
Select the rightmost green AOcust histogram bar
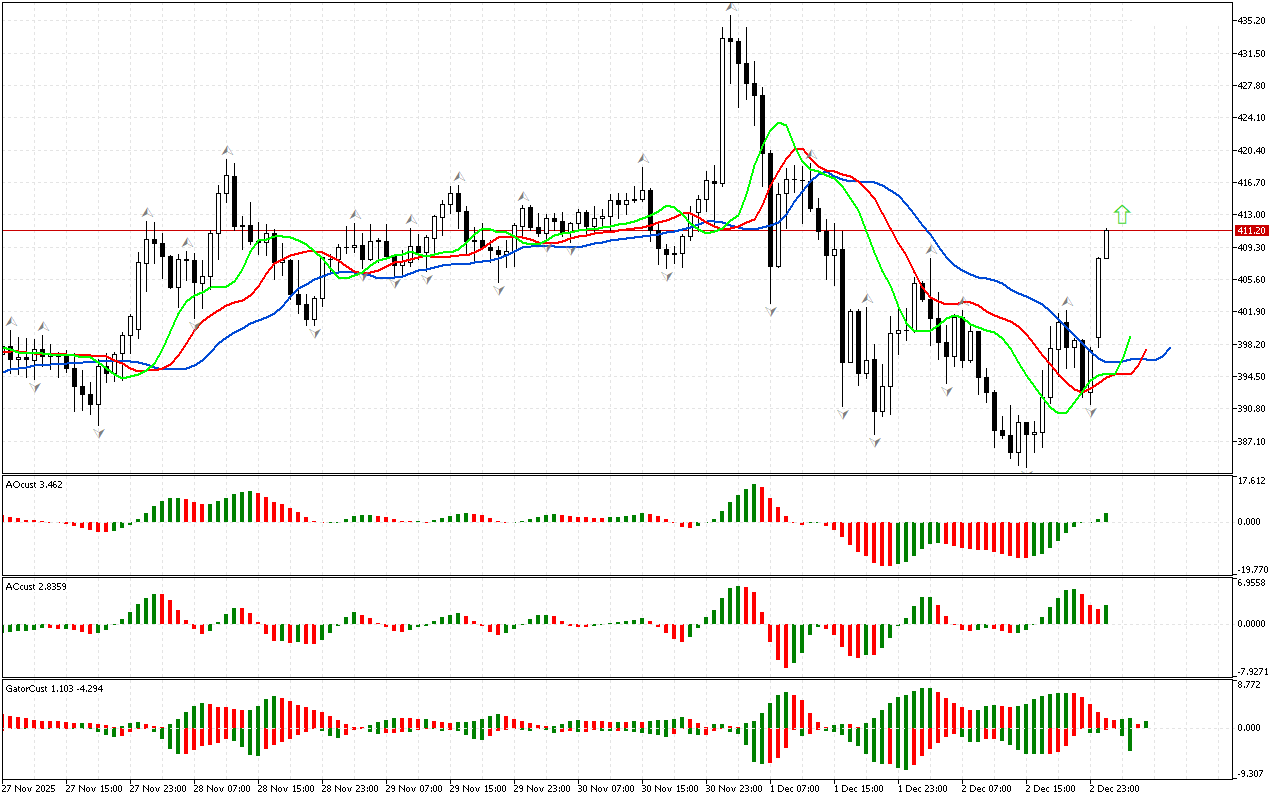coord(1107,517)
